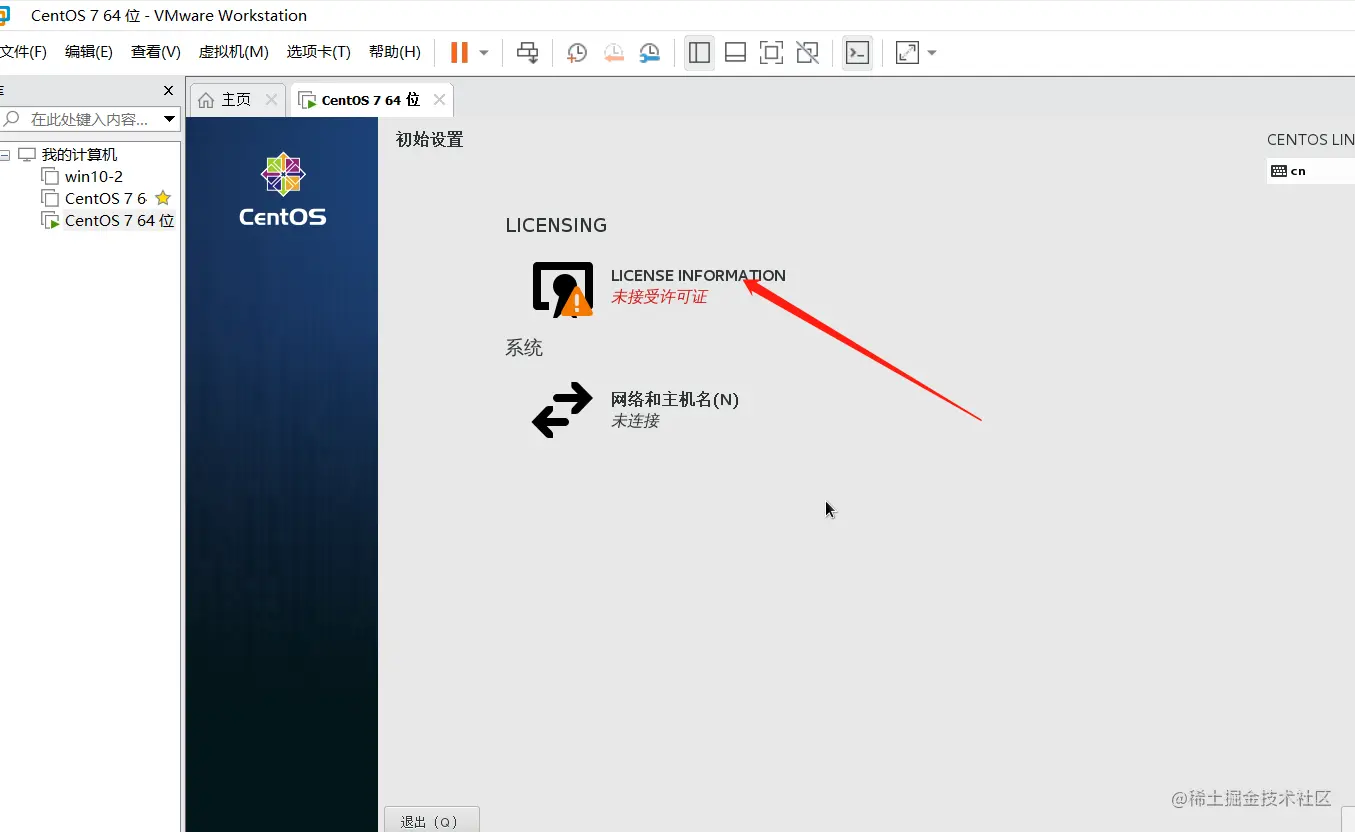Image resolution: width=1355 pixels, height=832 pixels.
Task: Open the stretch guest display dropdown
Action: point(931,52)
